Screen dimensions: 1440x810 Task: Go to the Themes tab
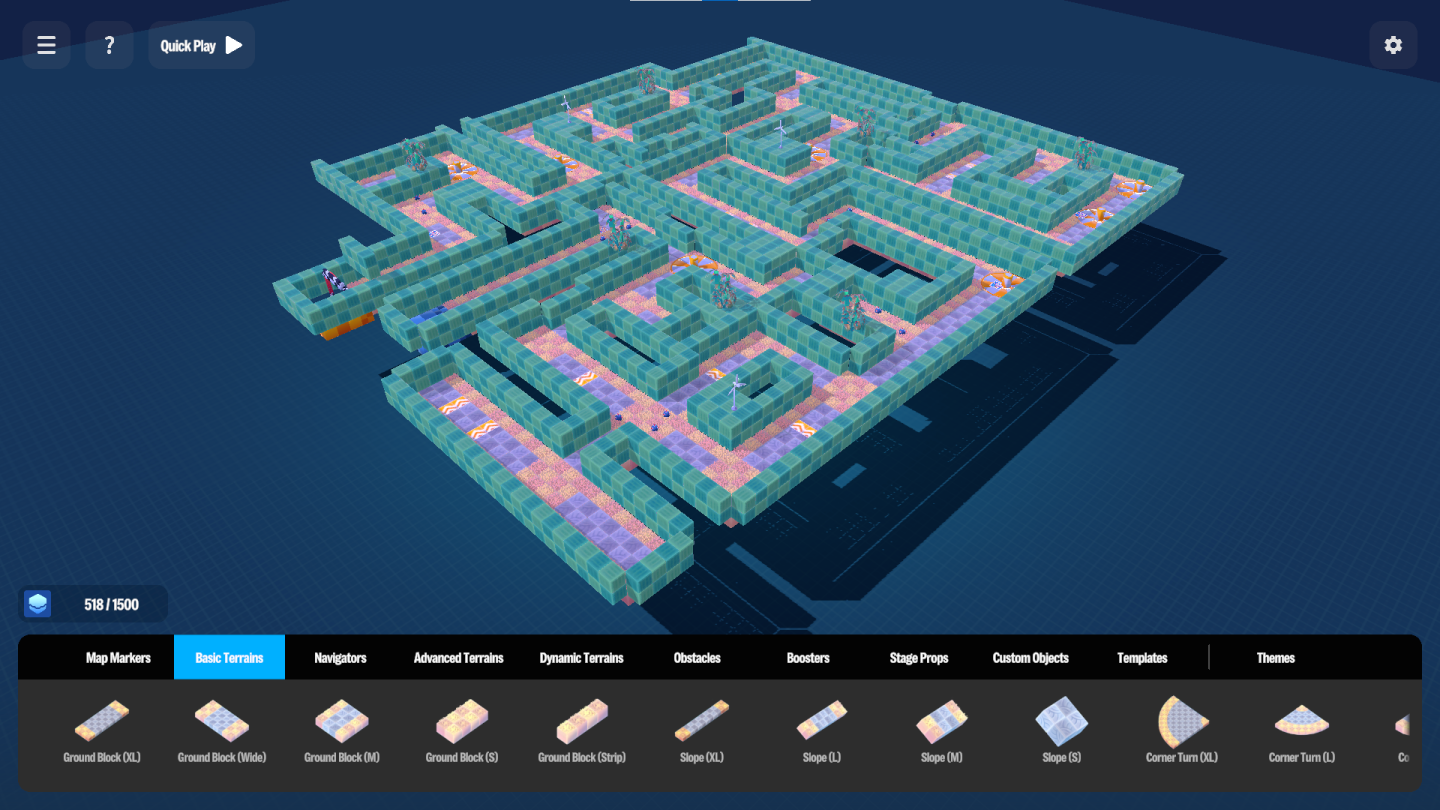pos(1275,658)
